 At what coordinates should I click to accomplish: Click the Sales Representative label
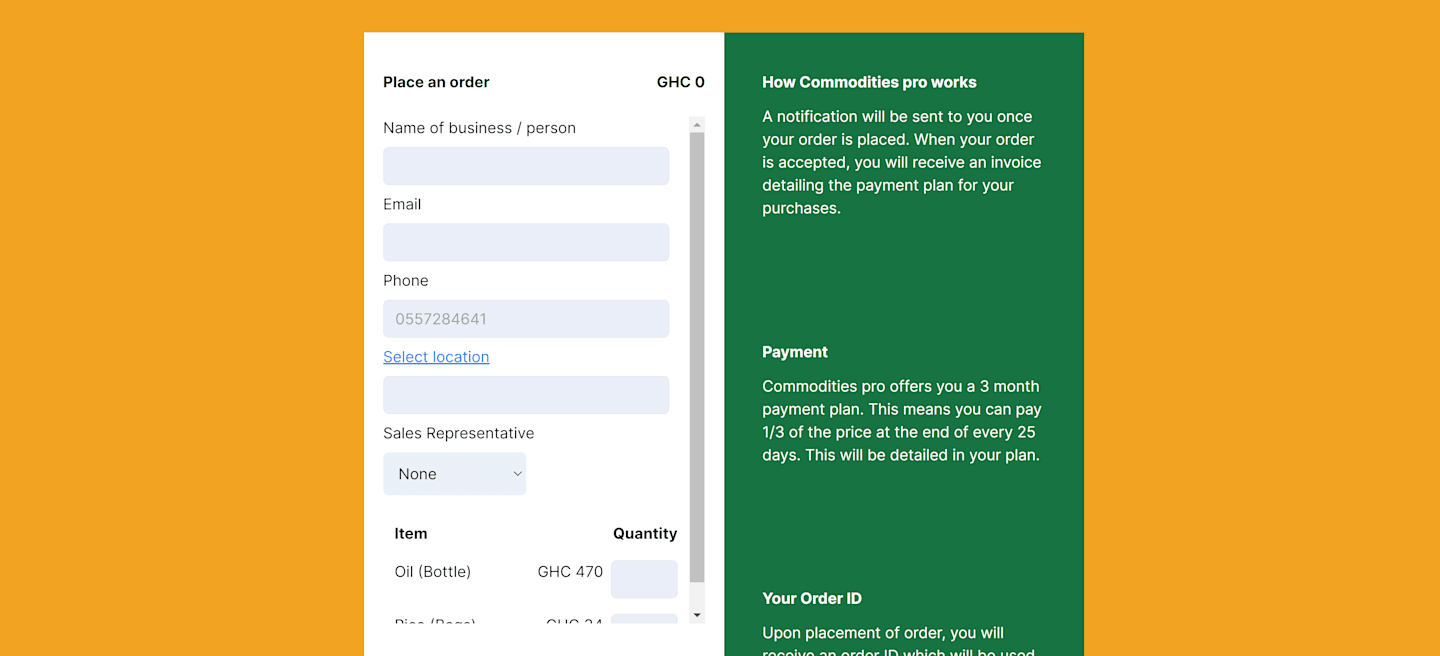459,433
